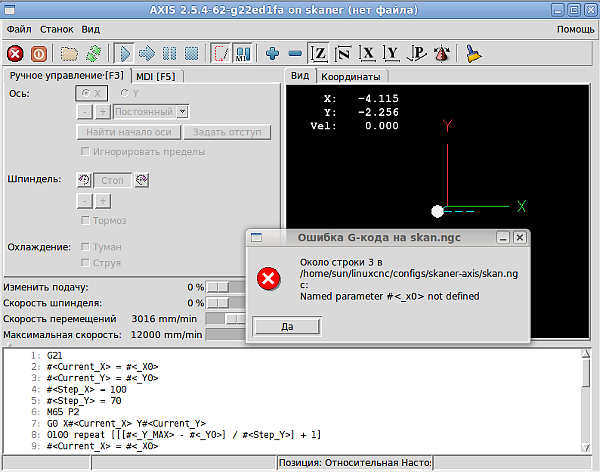
Task: Click Задать отступ button
Action: pos(227,132)
